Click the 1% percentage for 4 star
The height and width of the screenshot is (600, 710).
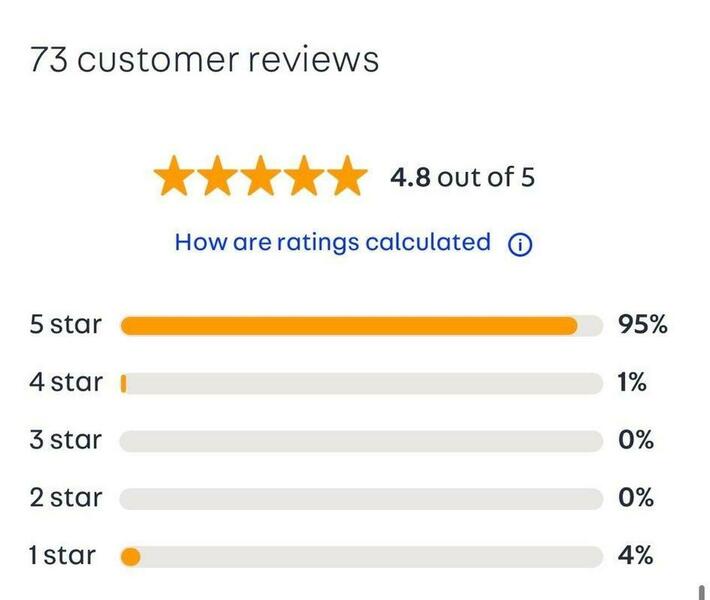pyautogui.click(x=632, y=382)
